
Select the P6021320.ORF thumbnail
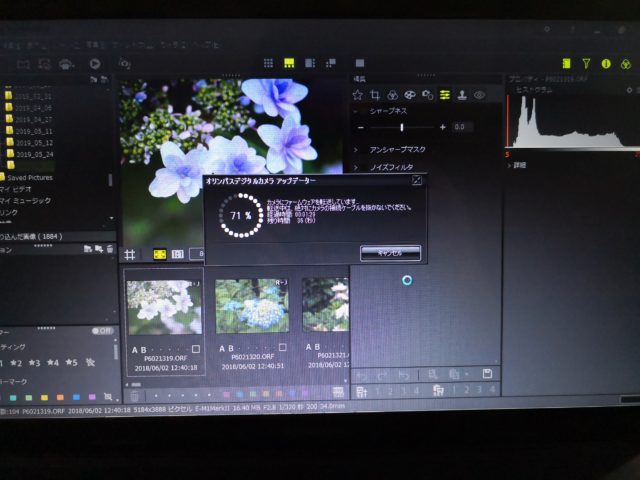(x=251, y=307)
